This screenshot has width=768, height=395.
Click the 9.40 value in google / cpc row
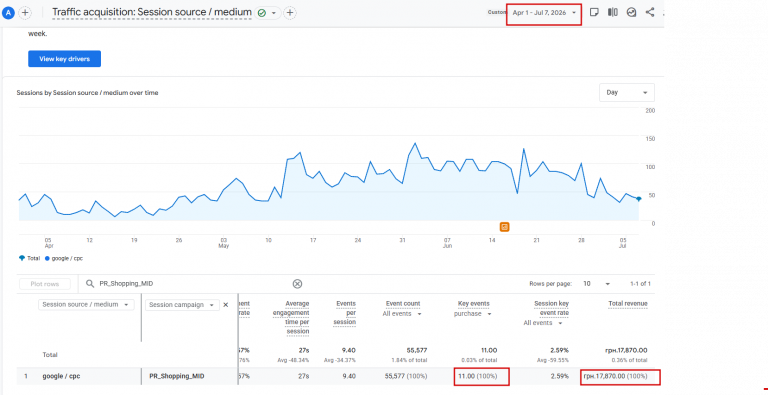pos(348,376)
